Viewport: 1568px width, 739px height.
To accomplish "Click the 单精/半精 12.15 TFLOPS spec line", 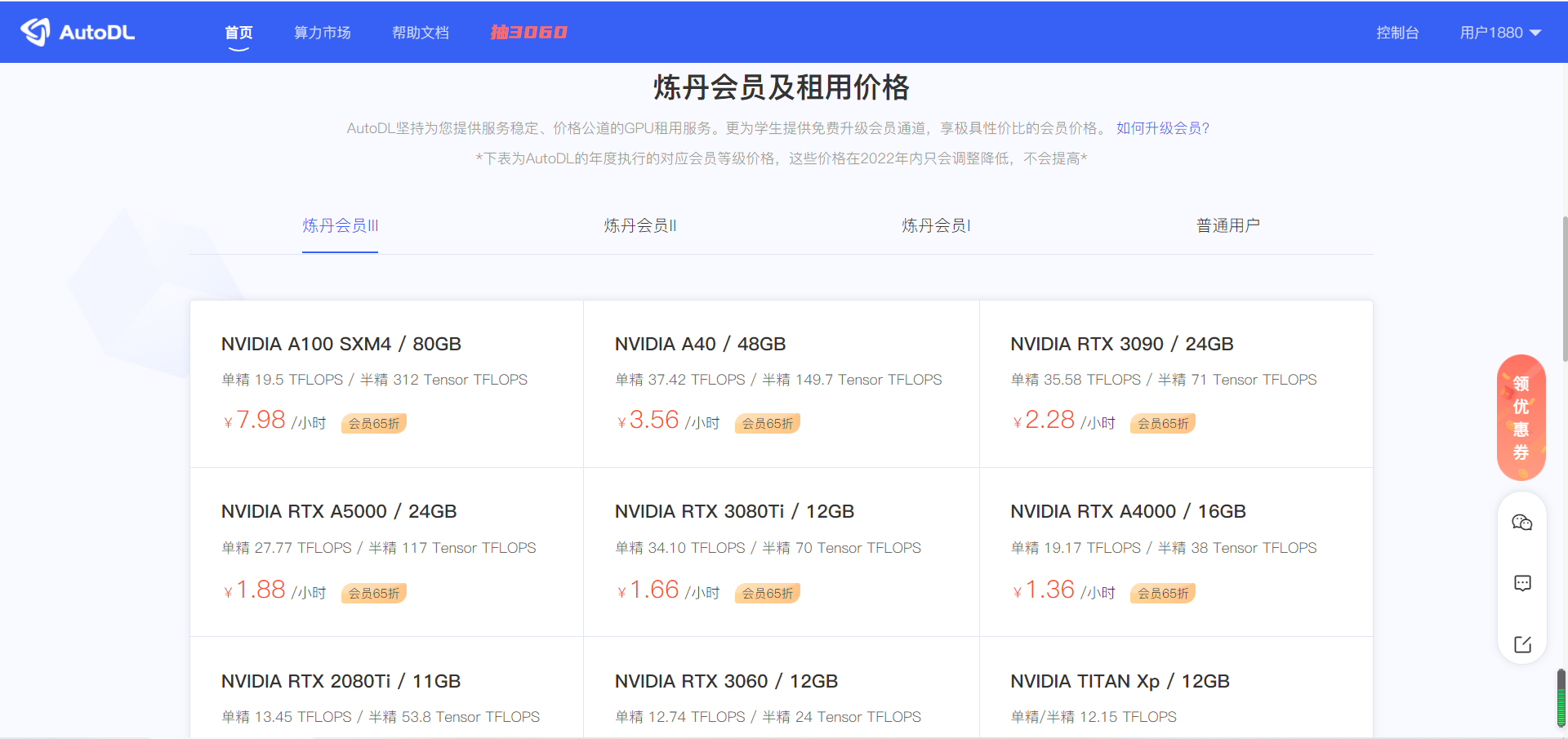I will tap(1094, 717).
